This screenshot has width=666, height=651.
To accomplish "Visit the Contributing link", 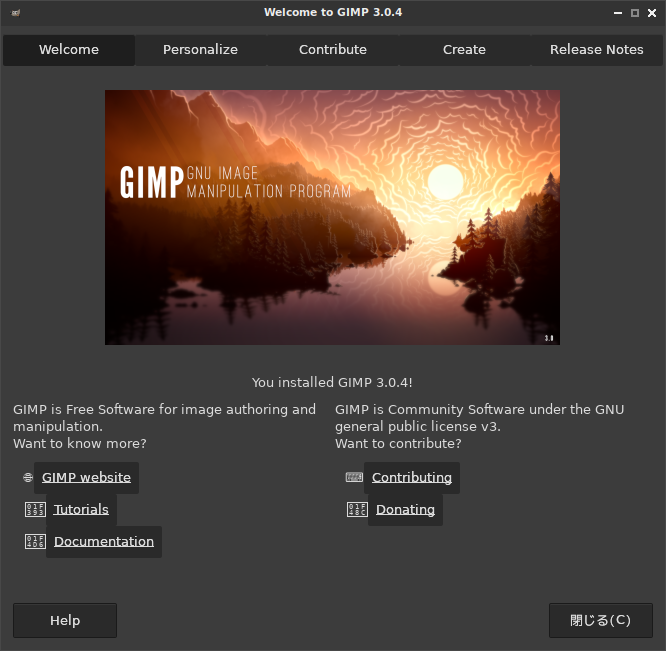I will 412,478.
